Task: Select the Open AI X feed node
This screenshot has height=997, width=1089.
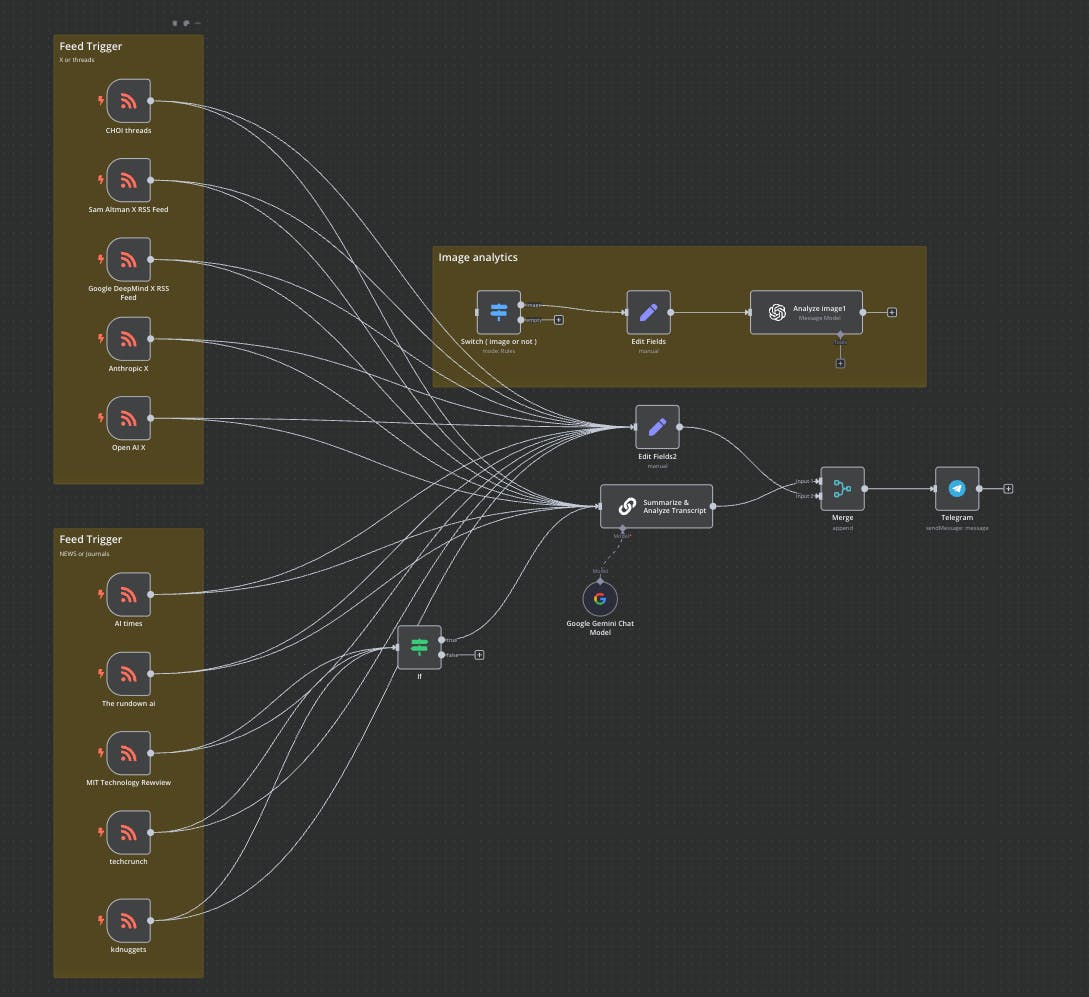Action: coord(128,418)
